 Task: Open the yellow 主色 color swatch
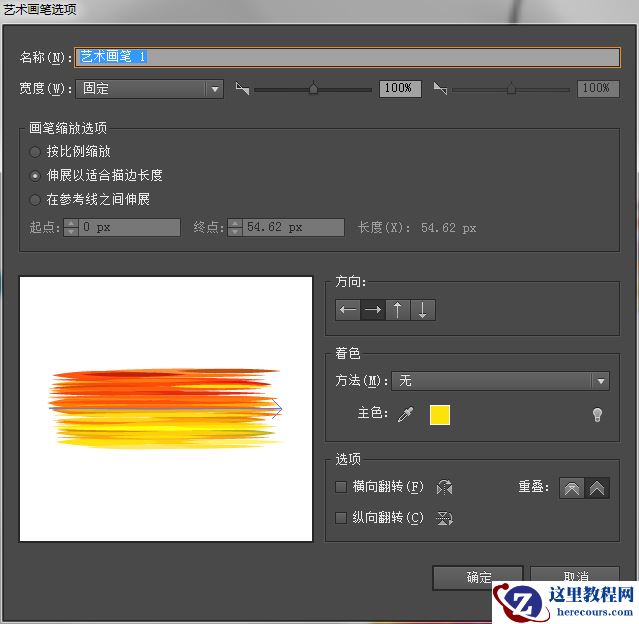(x=440, y=415)
